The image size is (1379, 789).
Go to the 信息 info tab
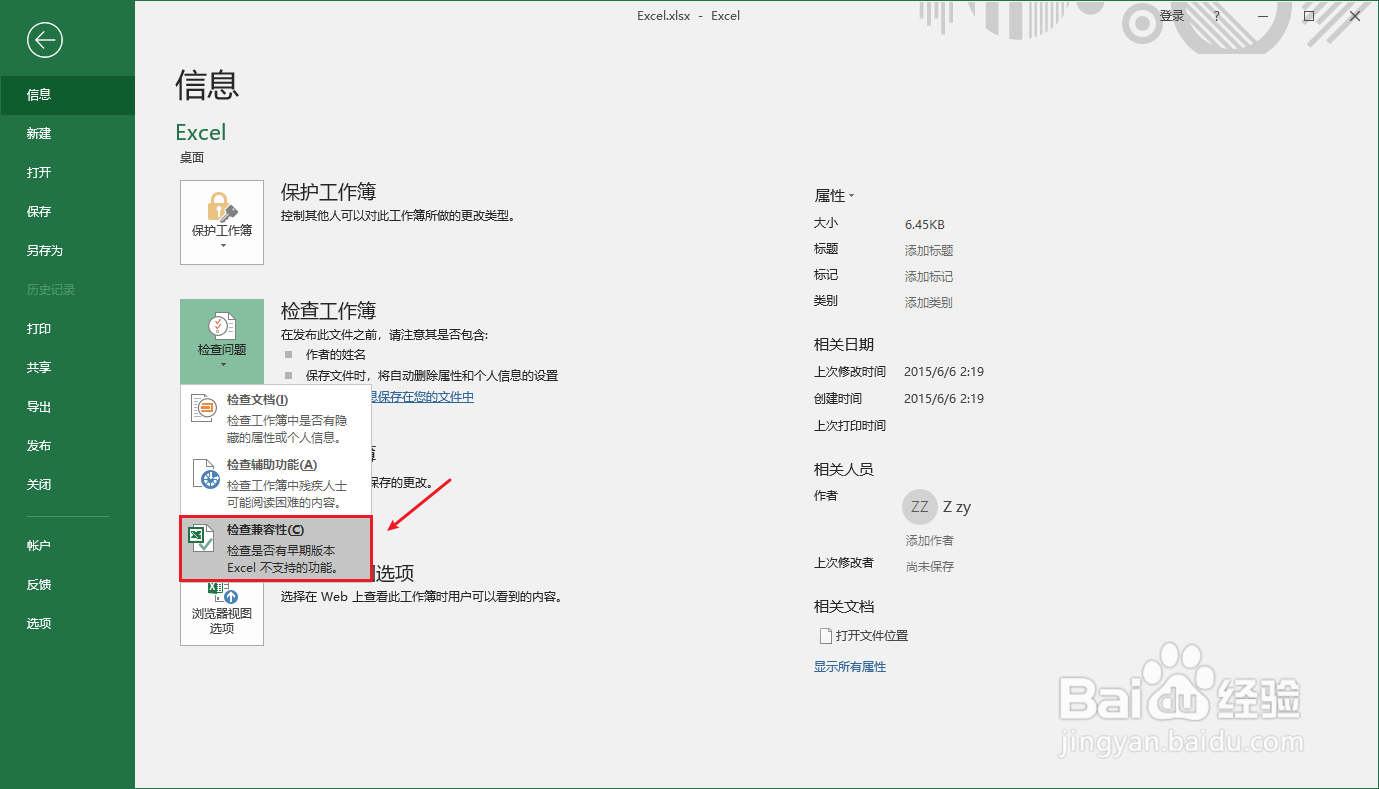coord(67,95)
